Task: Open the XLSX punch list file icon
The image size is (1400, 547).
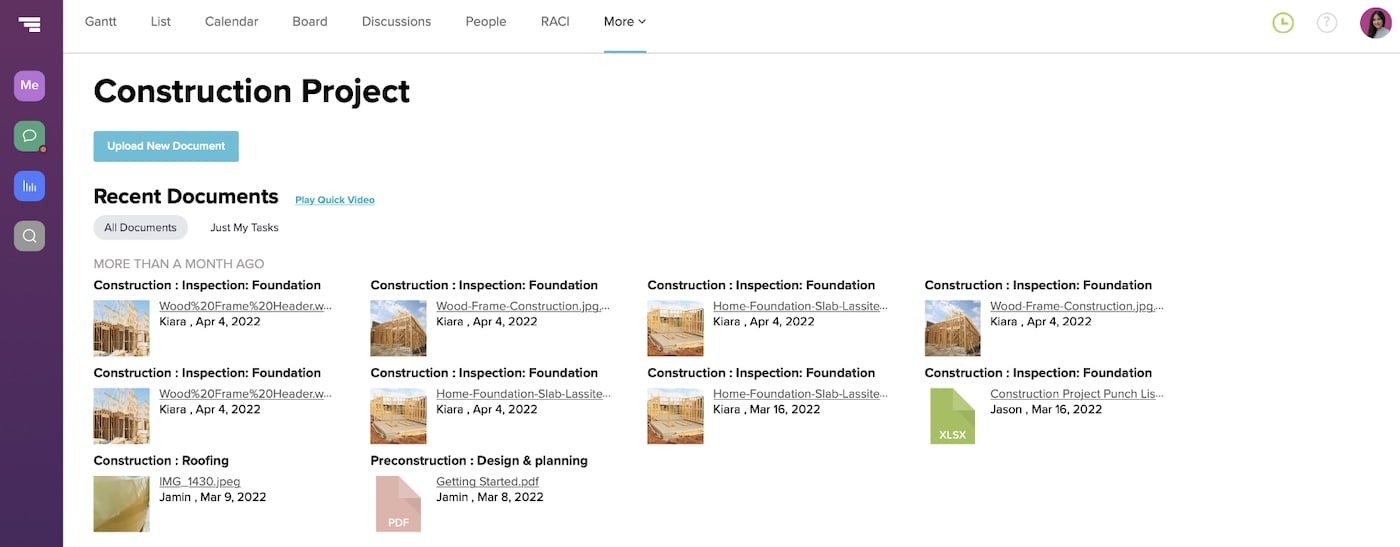Action: [x=952, y=416]
